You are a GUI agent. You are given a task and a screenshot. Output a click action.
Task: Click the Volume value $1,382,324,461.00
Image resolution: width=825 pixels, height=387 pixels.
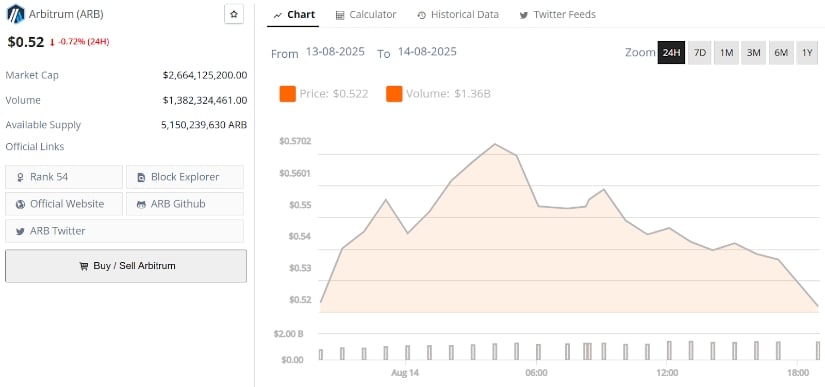click(x=205, y=100)
